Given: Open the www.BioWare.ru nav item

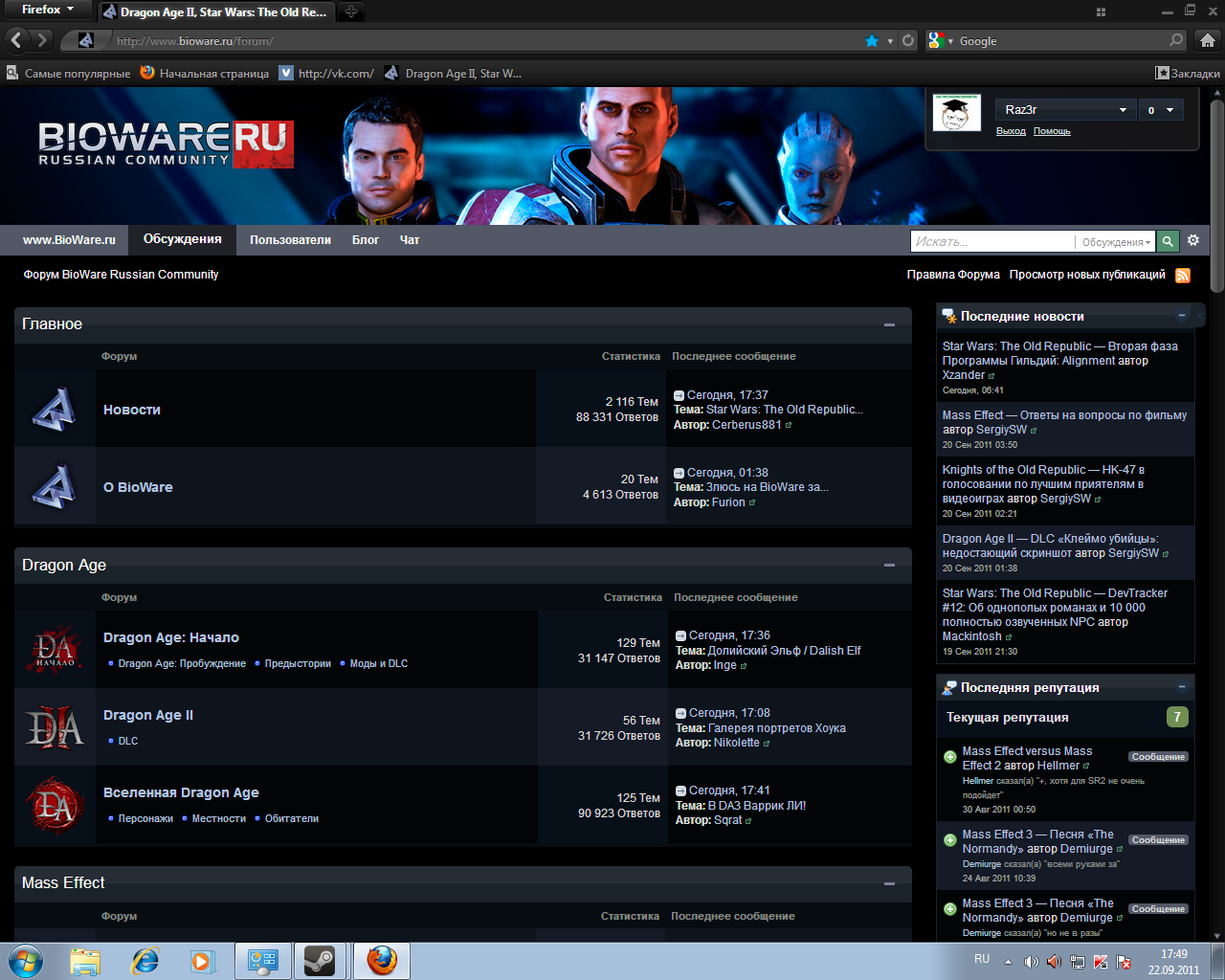Looking at the screenshot, I should 69,240.
